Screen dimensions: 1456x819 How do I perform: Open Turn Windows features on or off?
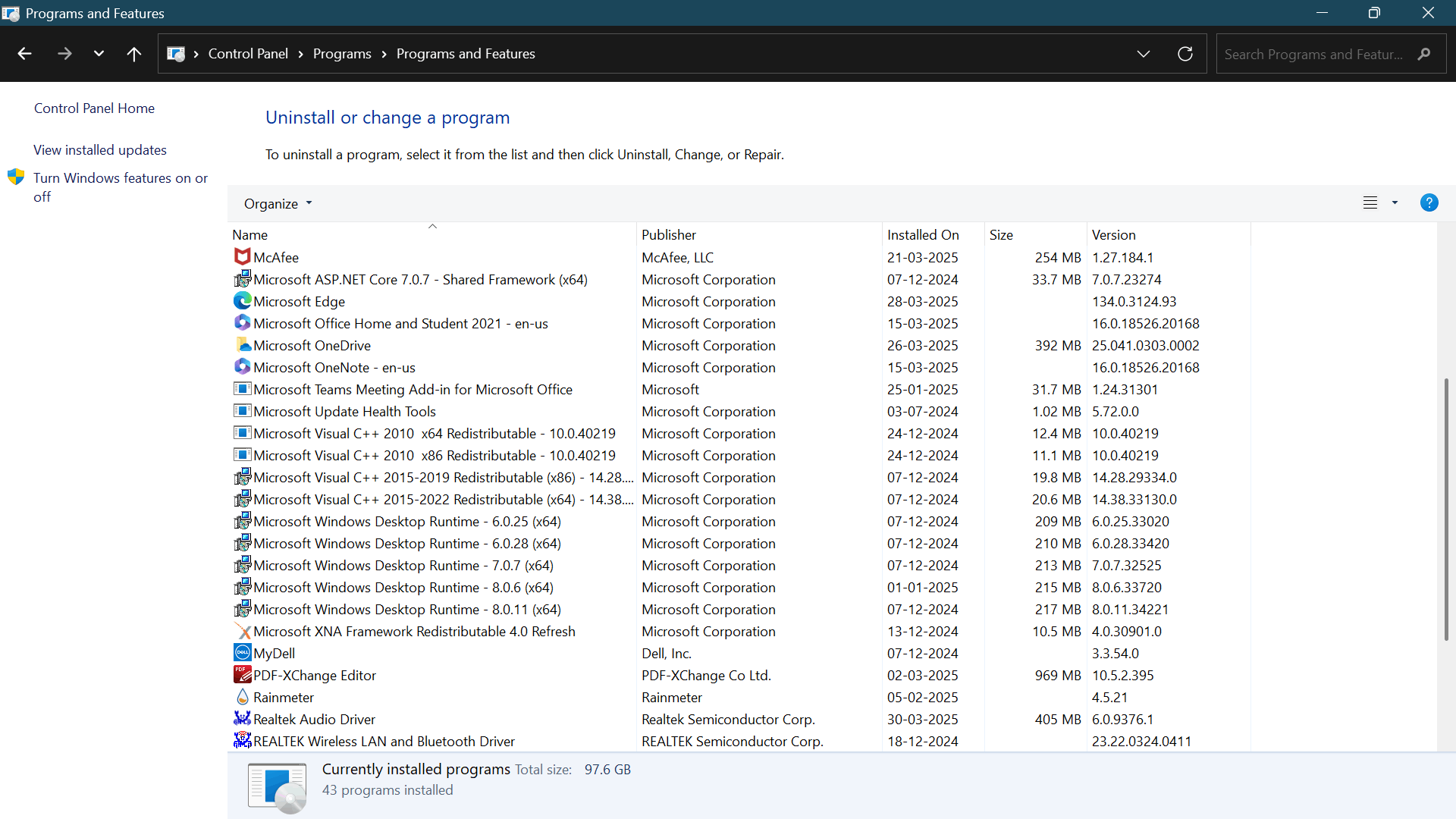pos(121,187)
